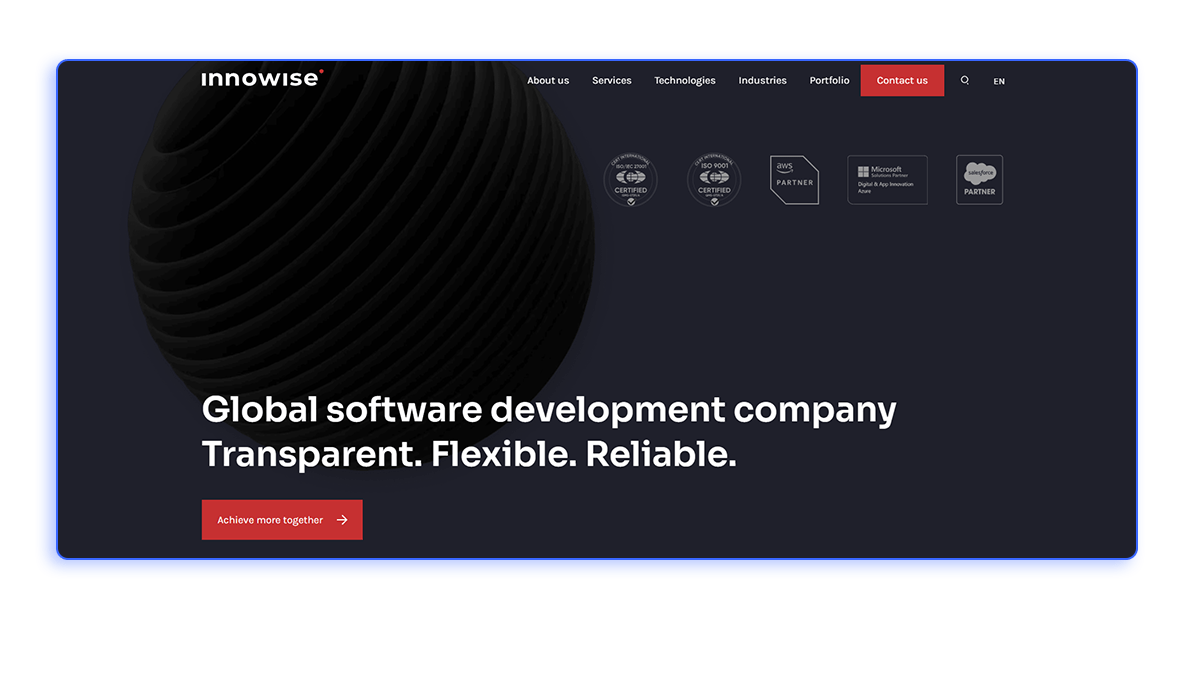The image size is (1200, 675).
Task: Click the ISO/IEC 27001 certified badge
Action: pos(630,180)
